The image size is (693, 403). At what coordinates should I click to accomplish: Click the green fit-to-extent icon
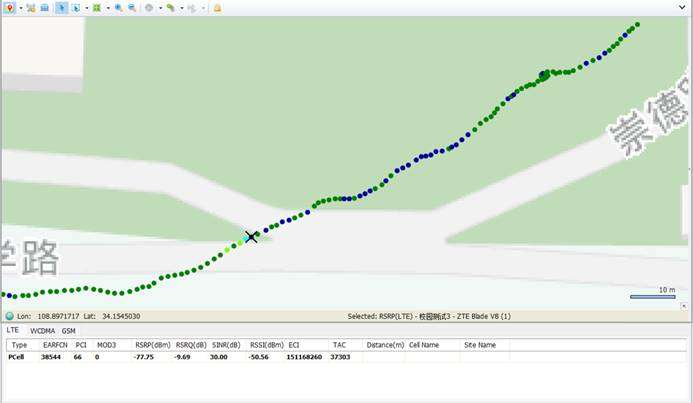click(97, 8)
